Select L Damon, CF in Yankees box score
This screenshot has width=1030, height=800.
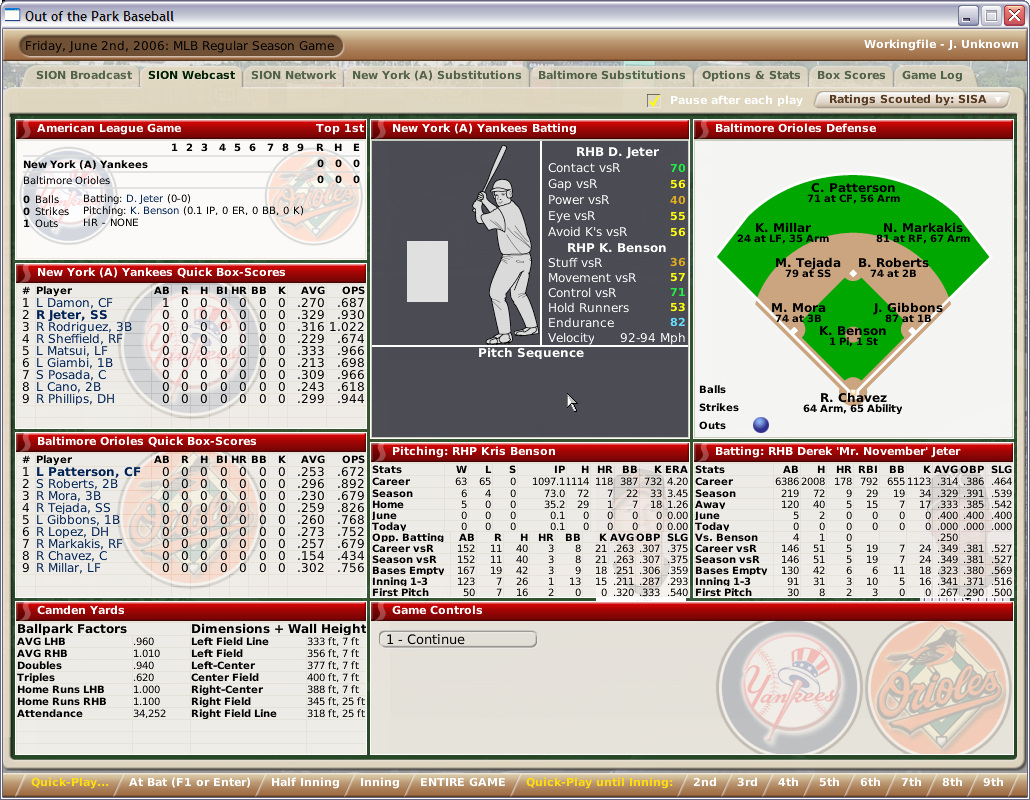74,303
